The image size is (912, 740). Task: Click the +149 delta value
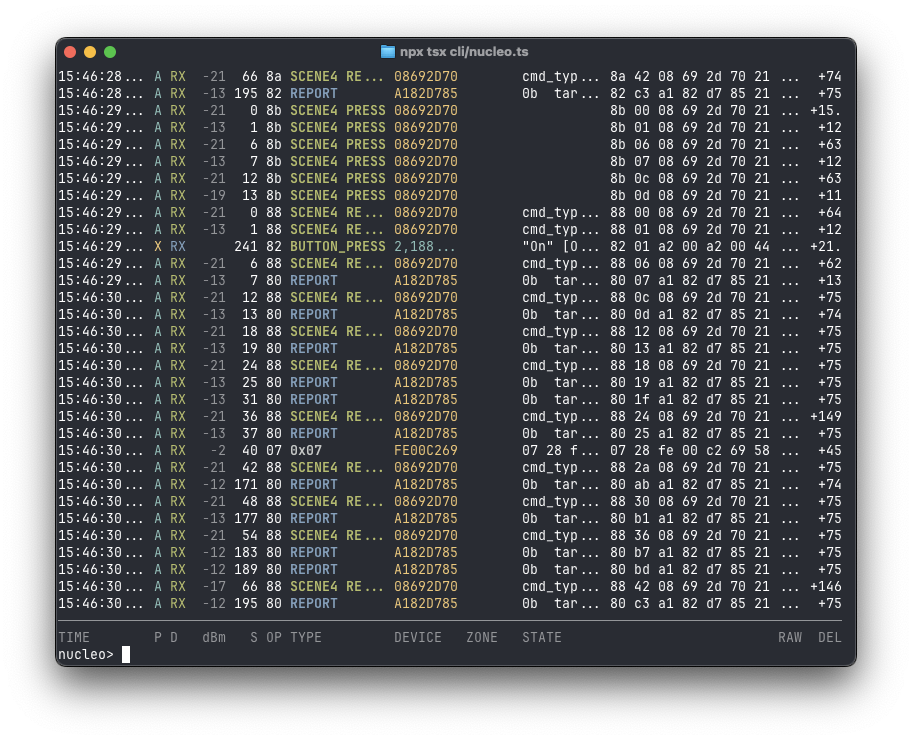(826, 417)
